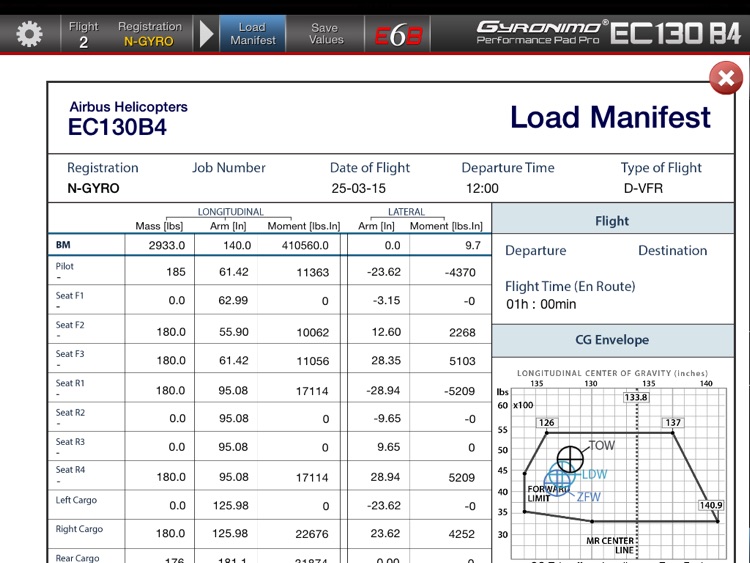
Task: Click the Departure field in Flight panel
Action: pos(535,250)
